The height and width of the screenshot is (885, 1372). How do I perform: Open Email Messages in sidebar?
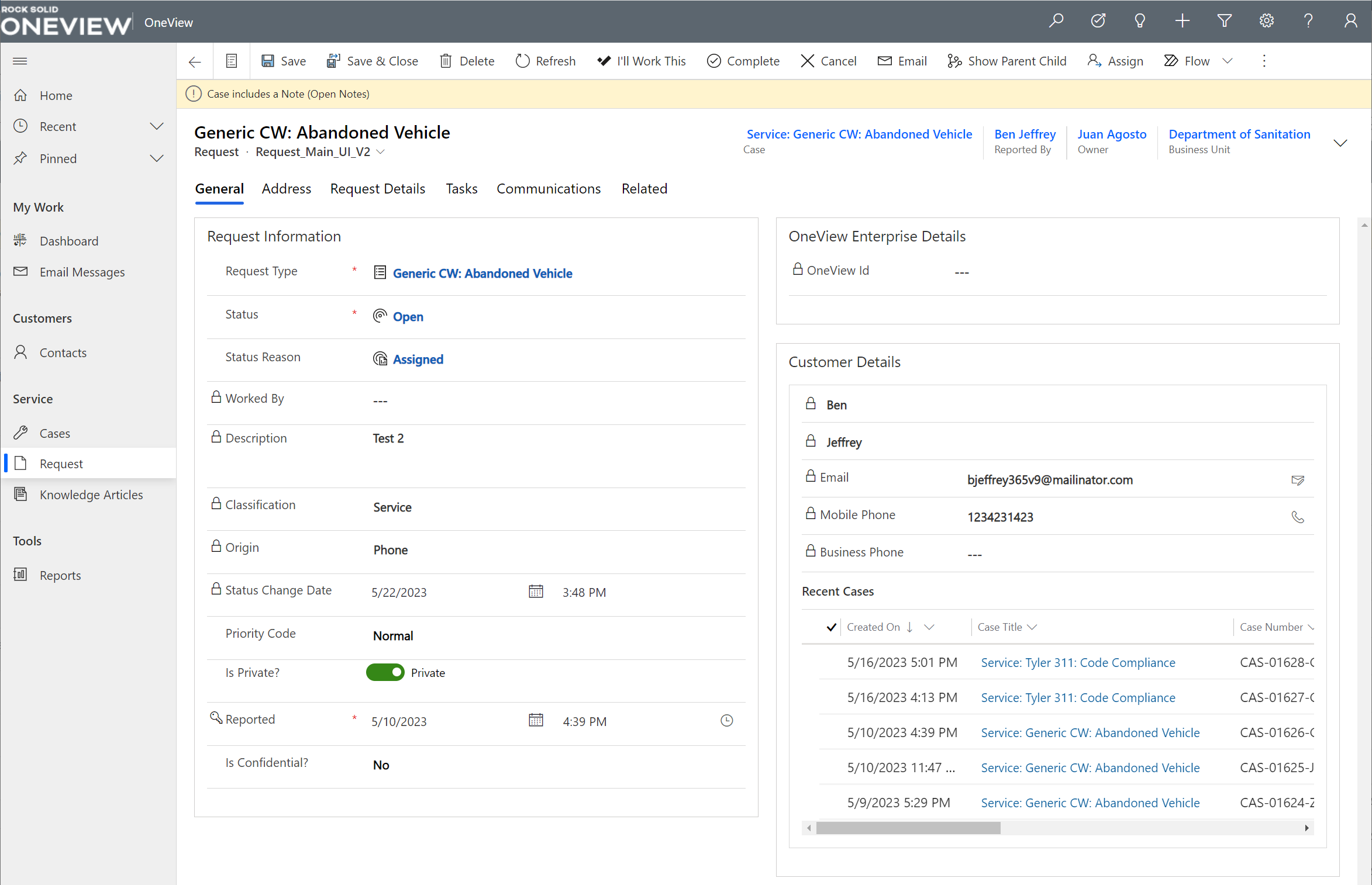[88, 272]
